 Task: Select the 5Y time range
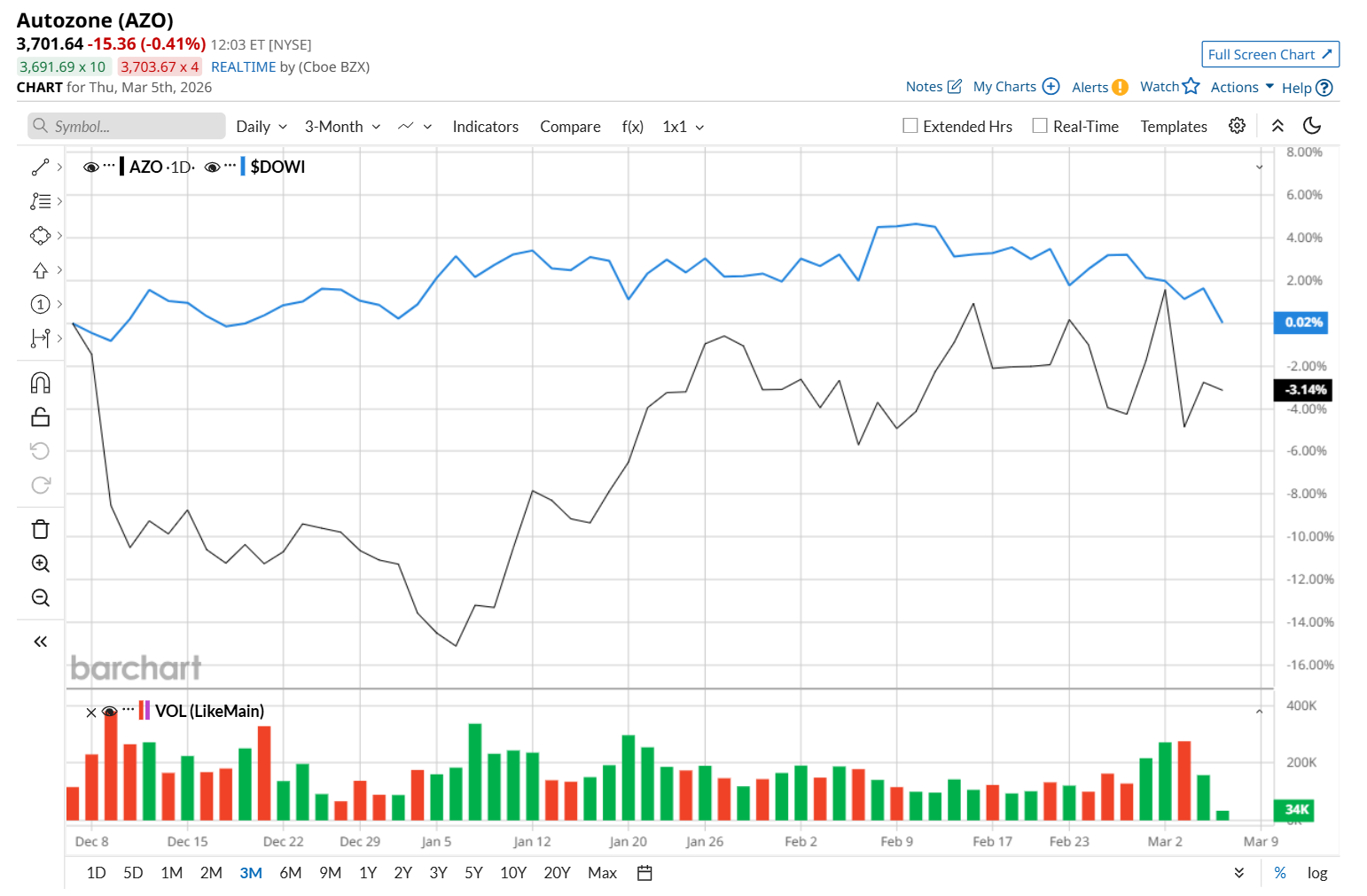click(473, 873)
